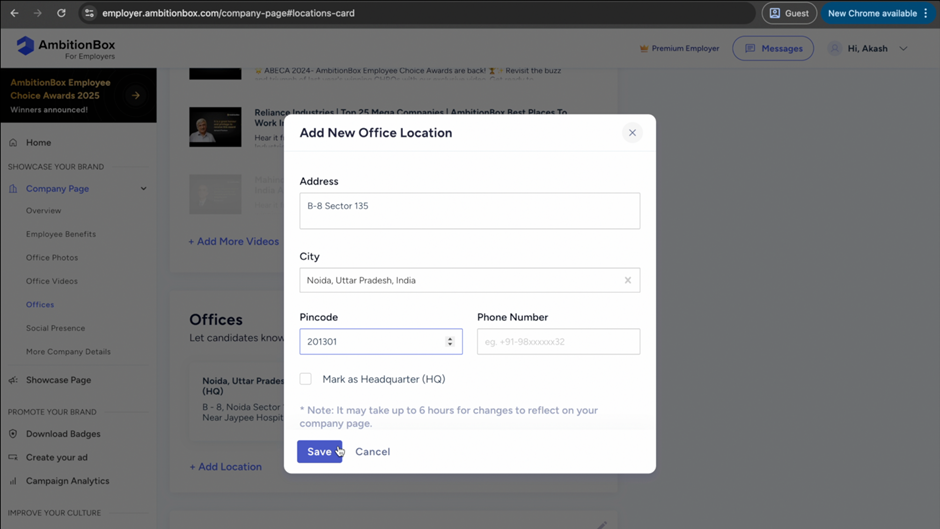940x529 pixels.
Task: Open the Campaign Analytics icon
Action: click(13, 481)
